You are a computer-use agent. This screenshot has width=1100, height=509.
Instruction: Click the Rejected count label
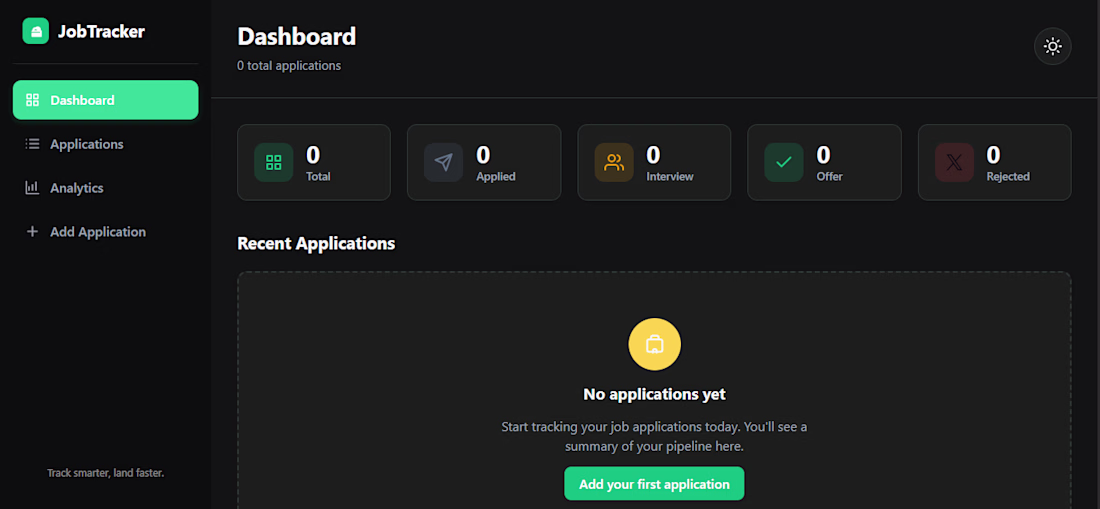click(x=1008, y=177)
